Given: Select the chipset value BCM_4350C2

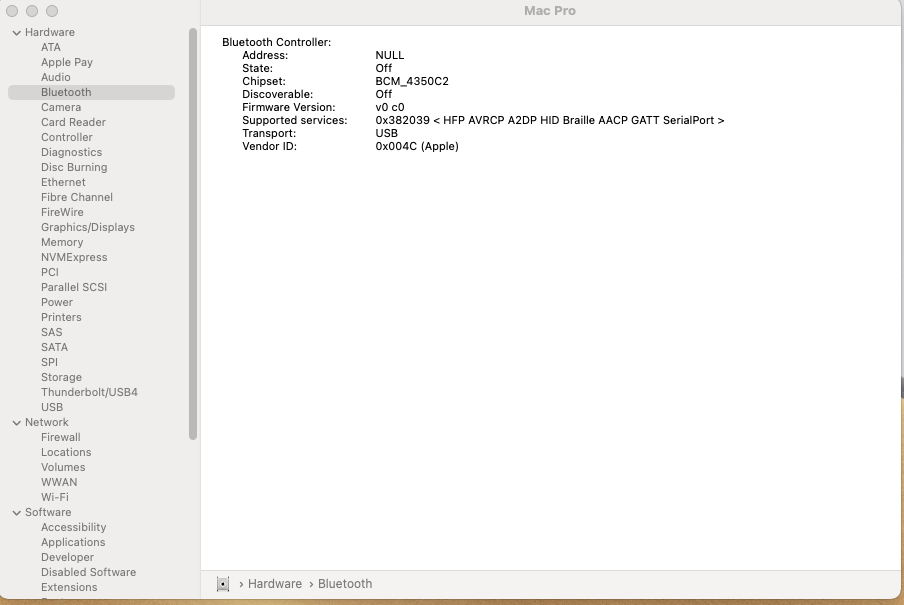Looking at the screenshot, I should (412, 81).
